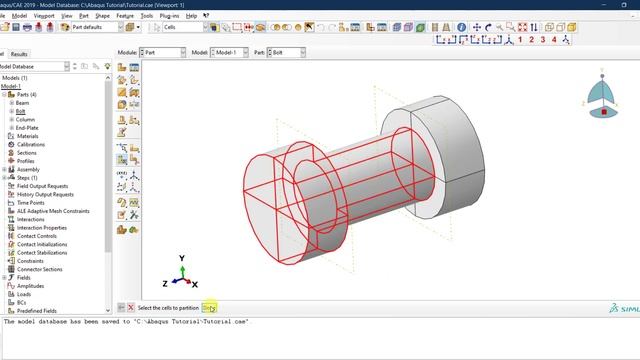Click red X to cancel procedure

131,307
